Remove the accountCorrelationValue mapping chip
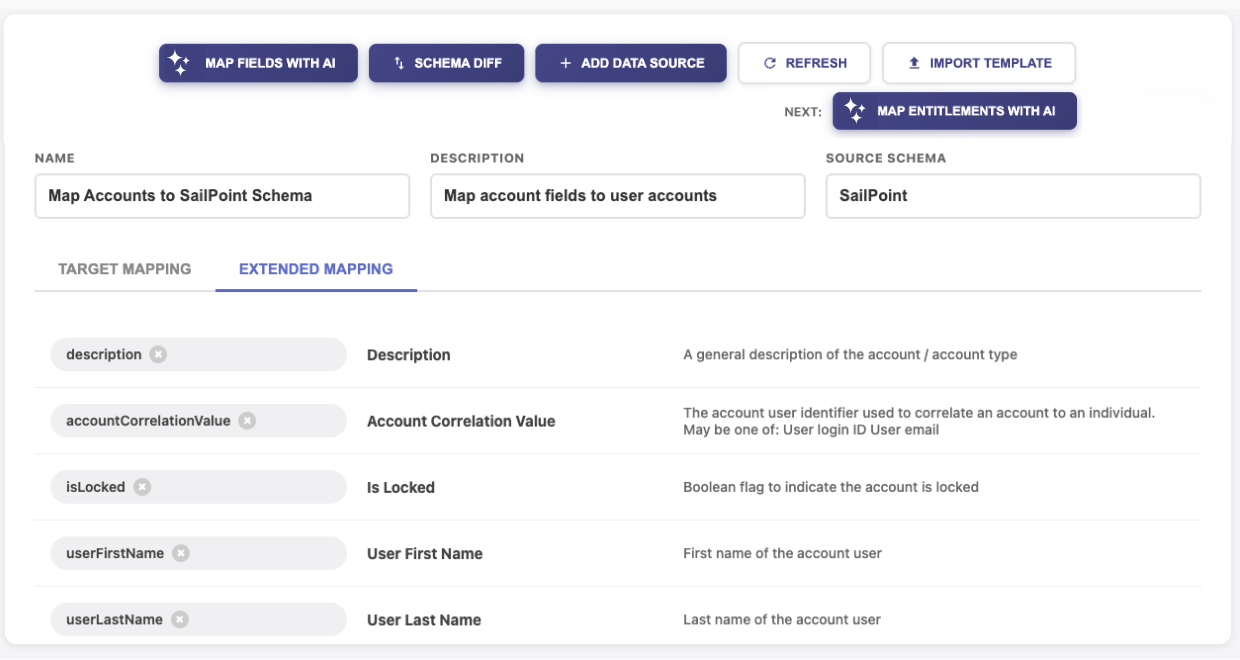1240x660 pixels. pyautogui.click(x=247, y=421)
